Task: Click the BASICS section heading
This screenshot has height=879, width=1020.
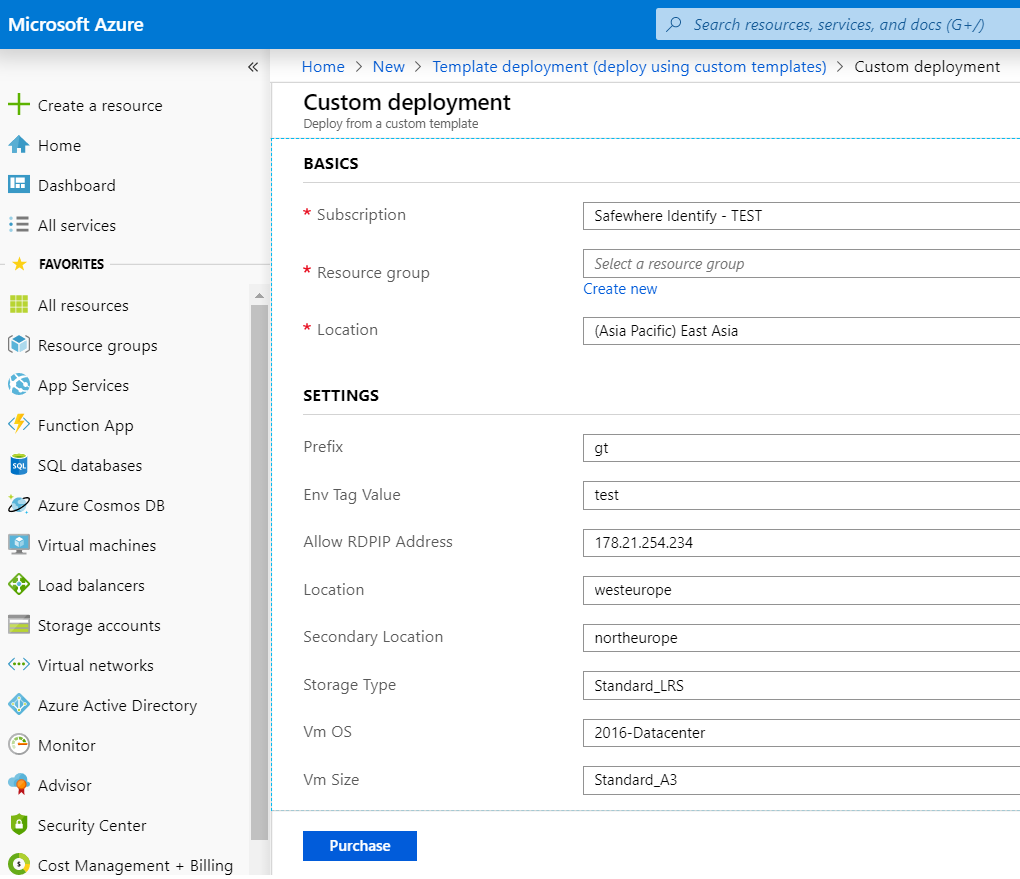Action: [x=330, y=163]
